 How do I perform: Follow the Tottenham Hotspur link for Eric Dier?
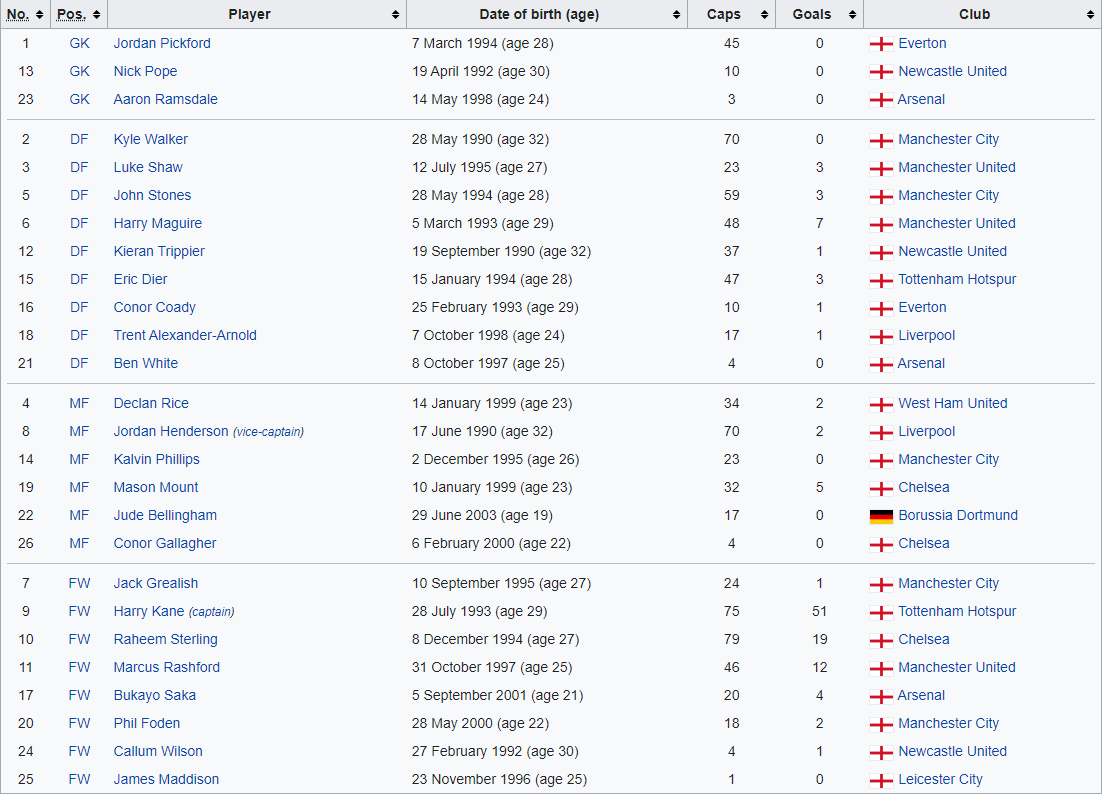956,279
